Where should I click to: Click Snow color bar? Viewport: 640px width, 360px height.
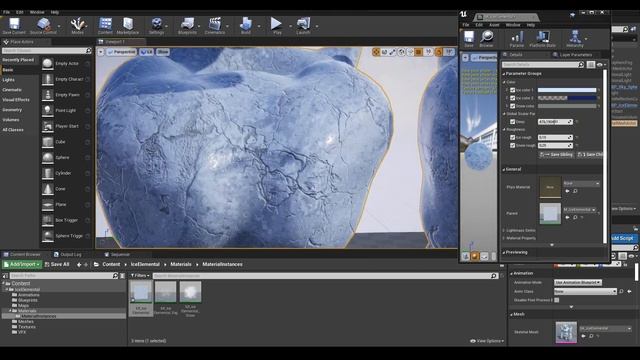pos(567,106)
